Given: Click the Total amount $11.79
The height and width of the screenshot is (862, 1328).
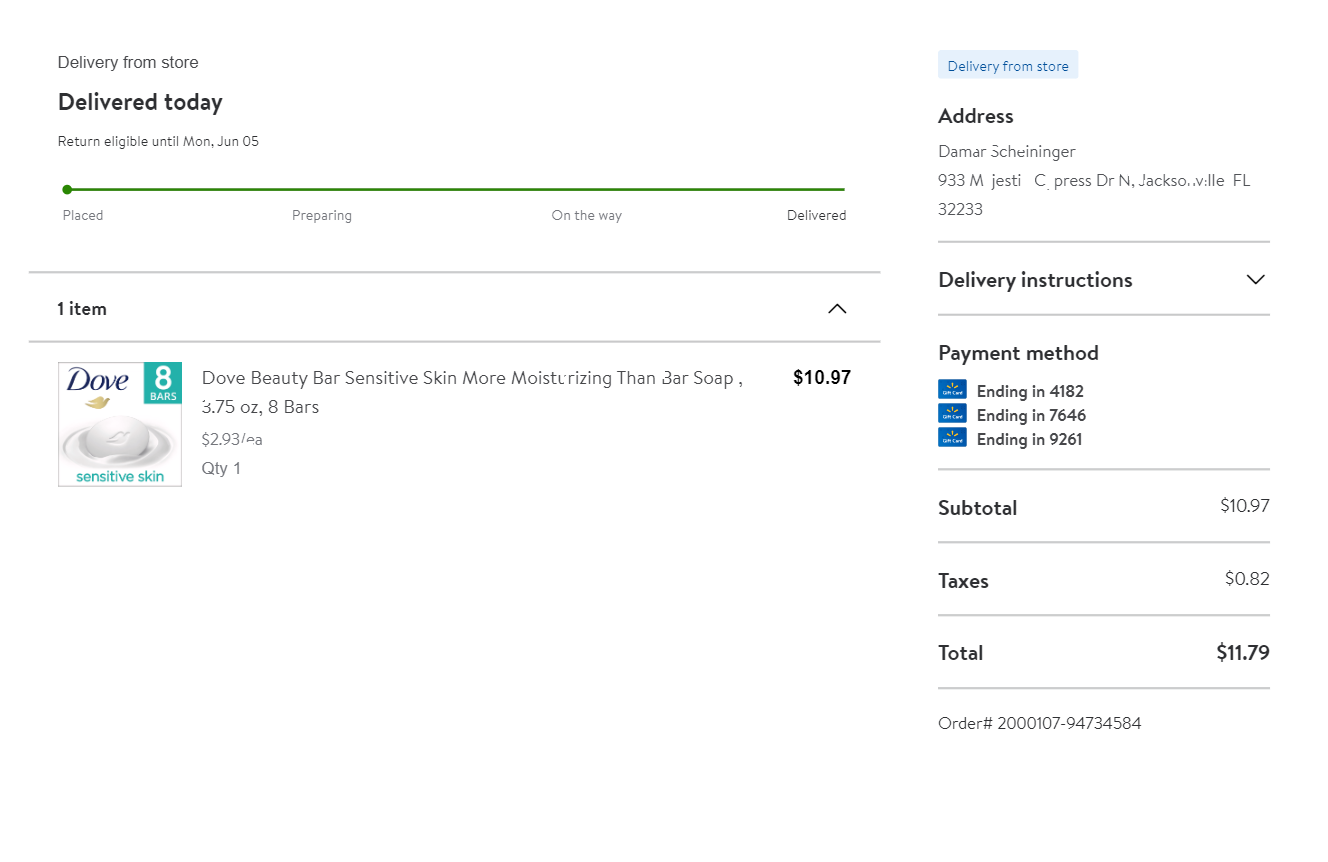Looking at the screenshot, I should (1242, 653).
